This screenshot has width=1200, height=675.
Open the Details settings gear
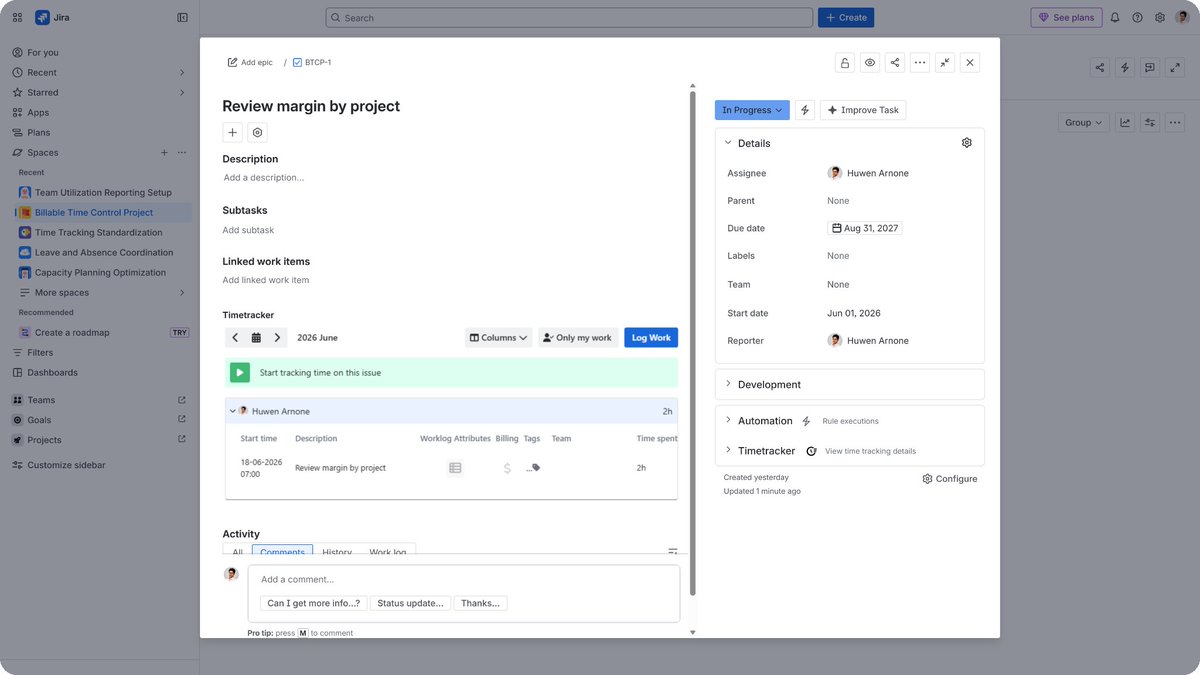click(x=967, y=143)
